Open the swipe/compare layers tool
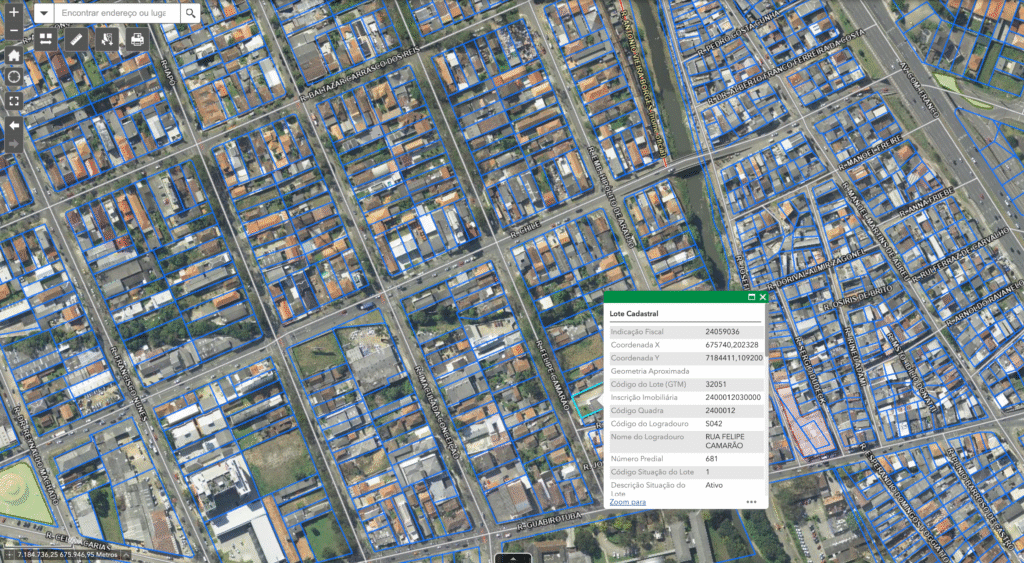The width and height of the screenshot is (1024, 563). point(46,39)
